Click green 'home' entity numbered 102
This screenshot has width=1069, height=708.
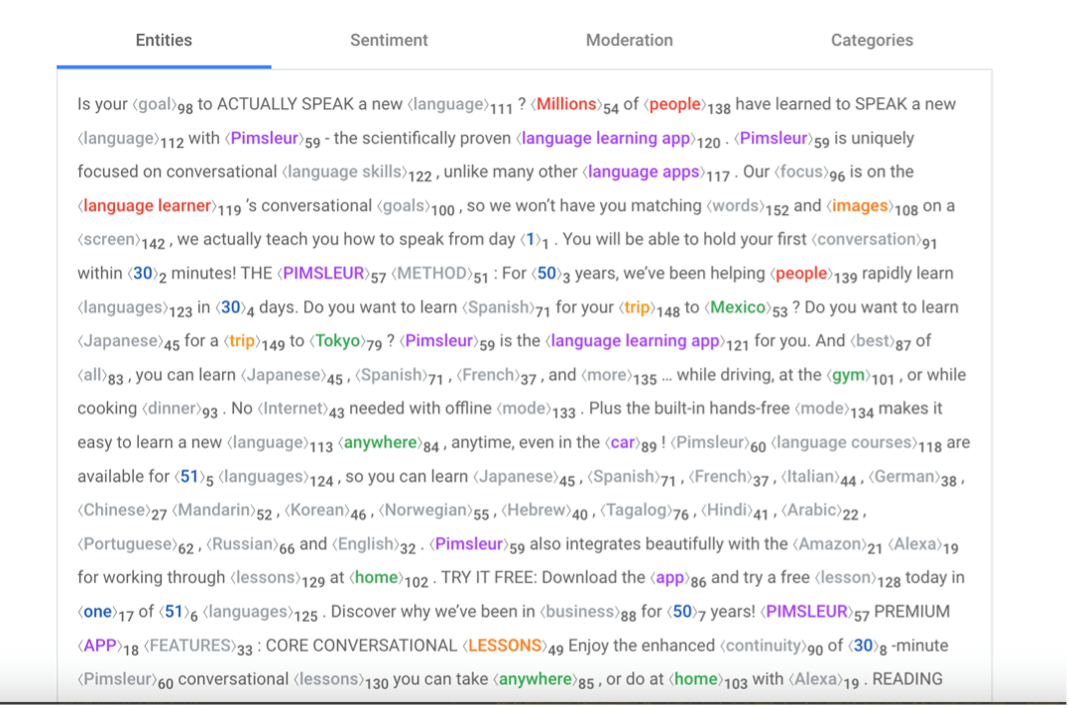(x=376, y=578)
